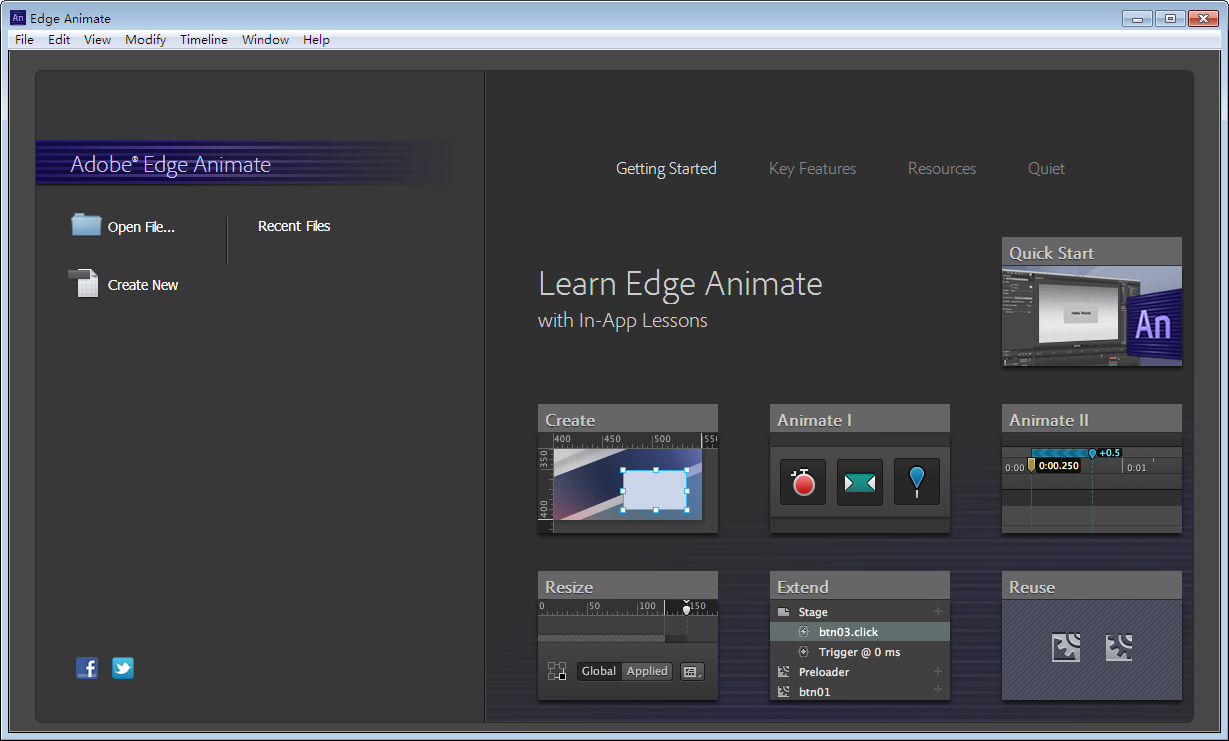Select the Trigger @ 0 ms row
The width and height of the screenshot is (1229, 741).
860,652
